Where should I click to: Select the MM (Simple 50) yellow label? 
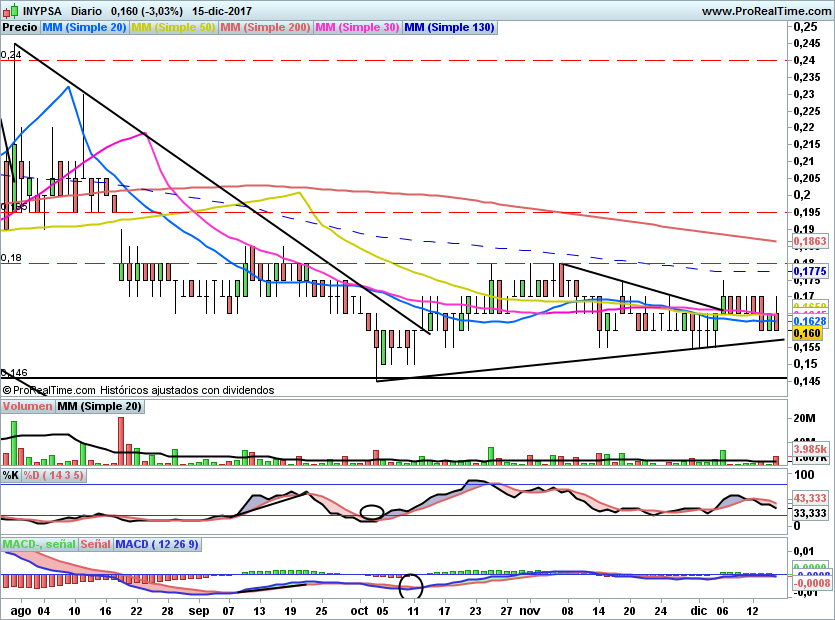click(x=173, y=27)
